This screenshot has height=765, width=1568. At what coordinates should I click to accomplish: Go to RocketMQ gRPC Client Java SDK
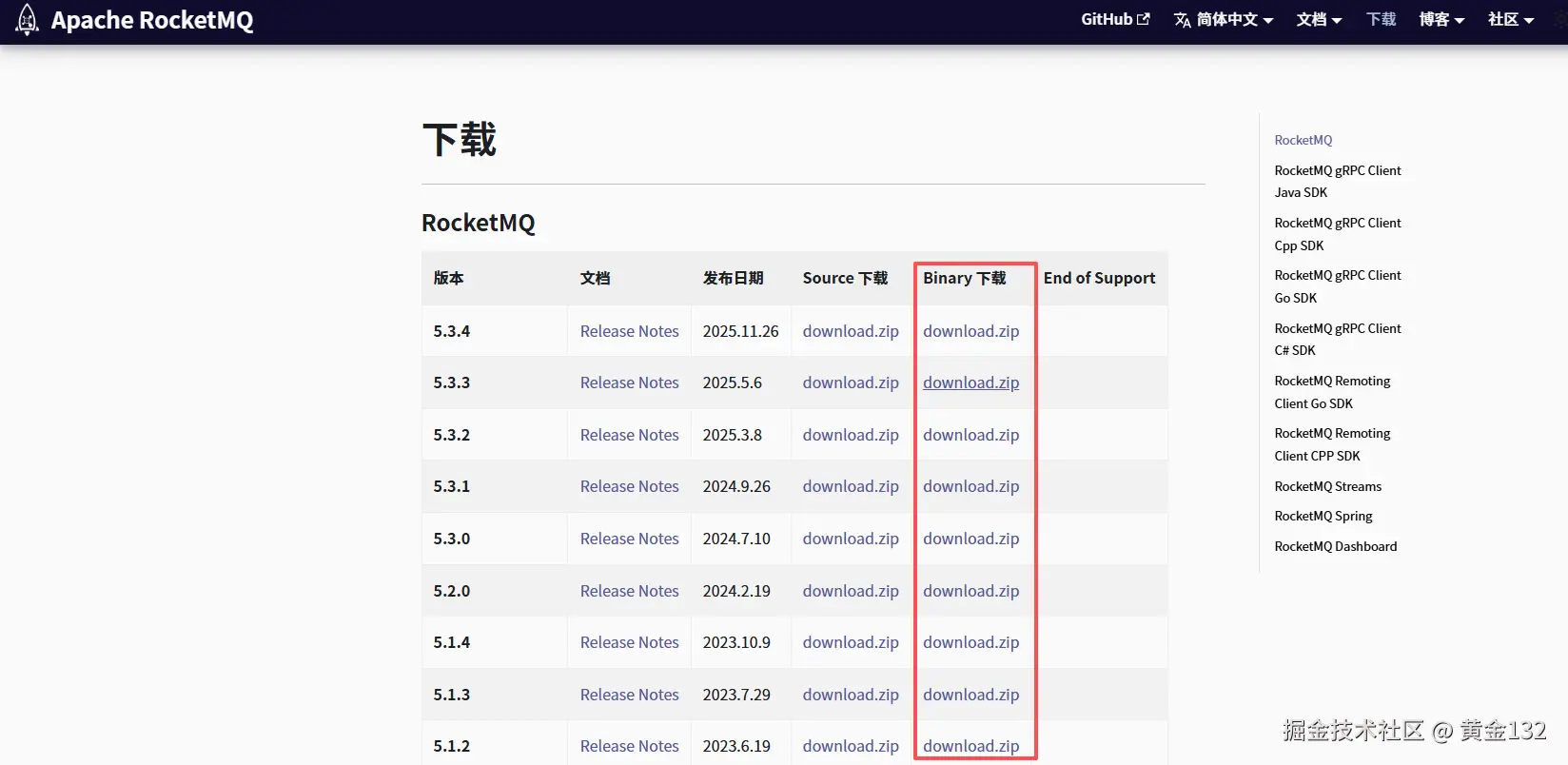[1338, 181]
